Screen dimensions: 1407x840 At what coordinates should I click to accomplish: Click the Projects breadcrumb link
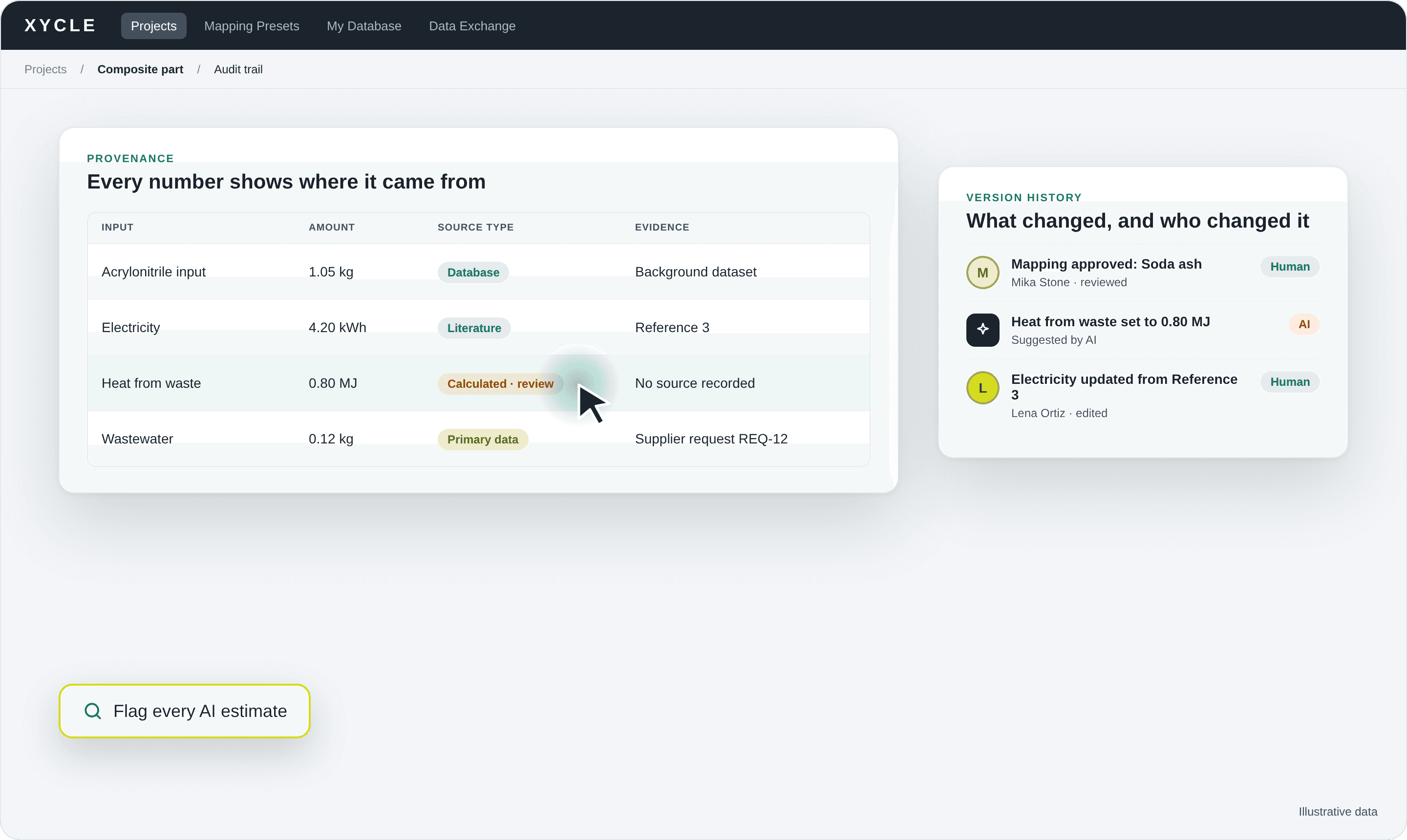coord(45,69)
